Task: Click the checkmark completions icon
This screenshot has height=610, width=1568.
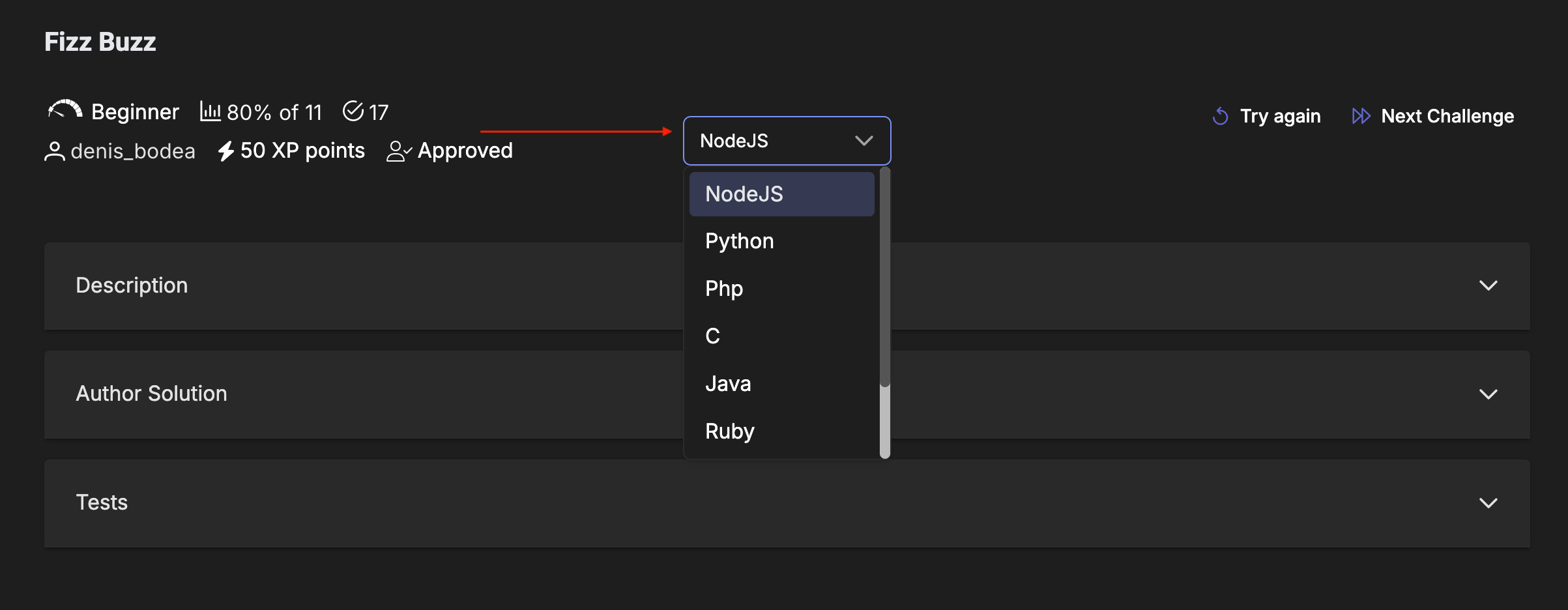Action: click(353, 111)
